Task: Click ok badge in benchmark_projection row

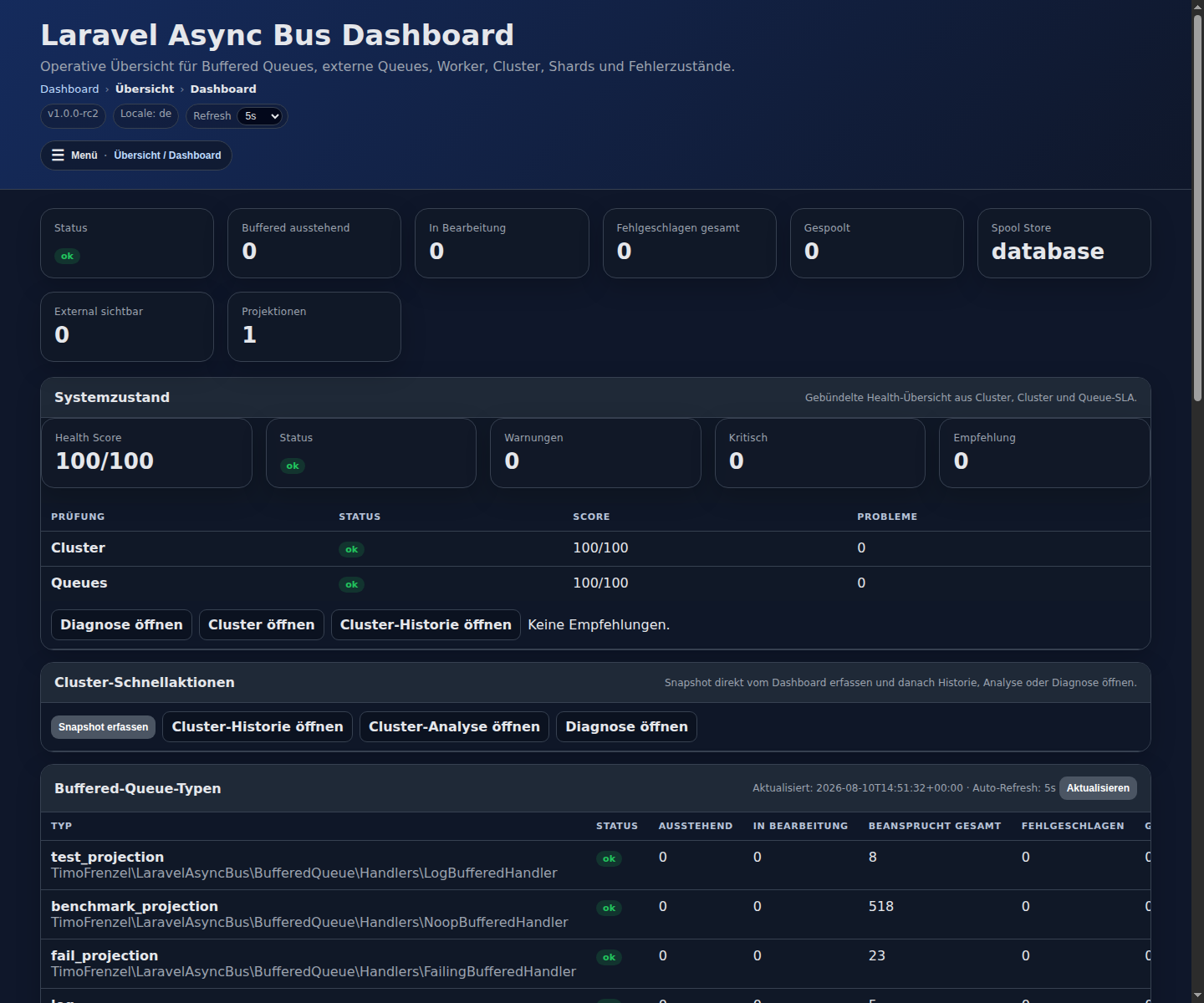Action: pos(609,909)
